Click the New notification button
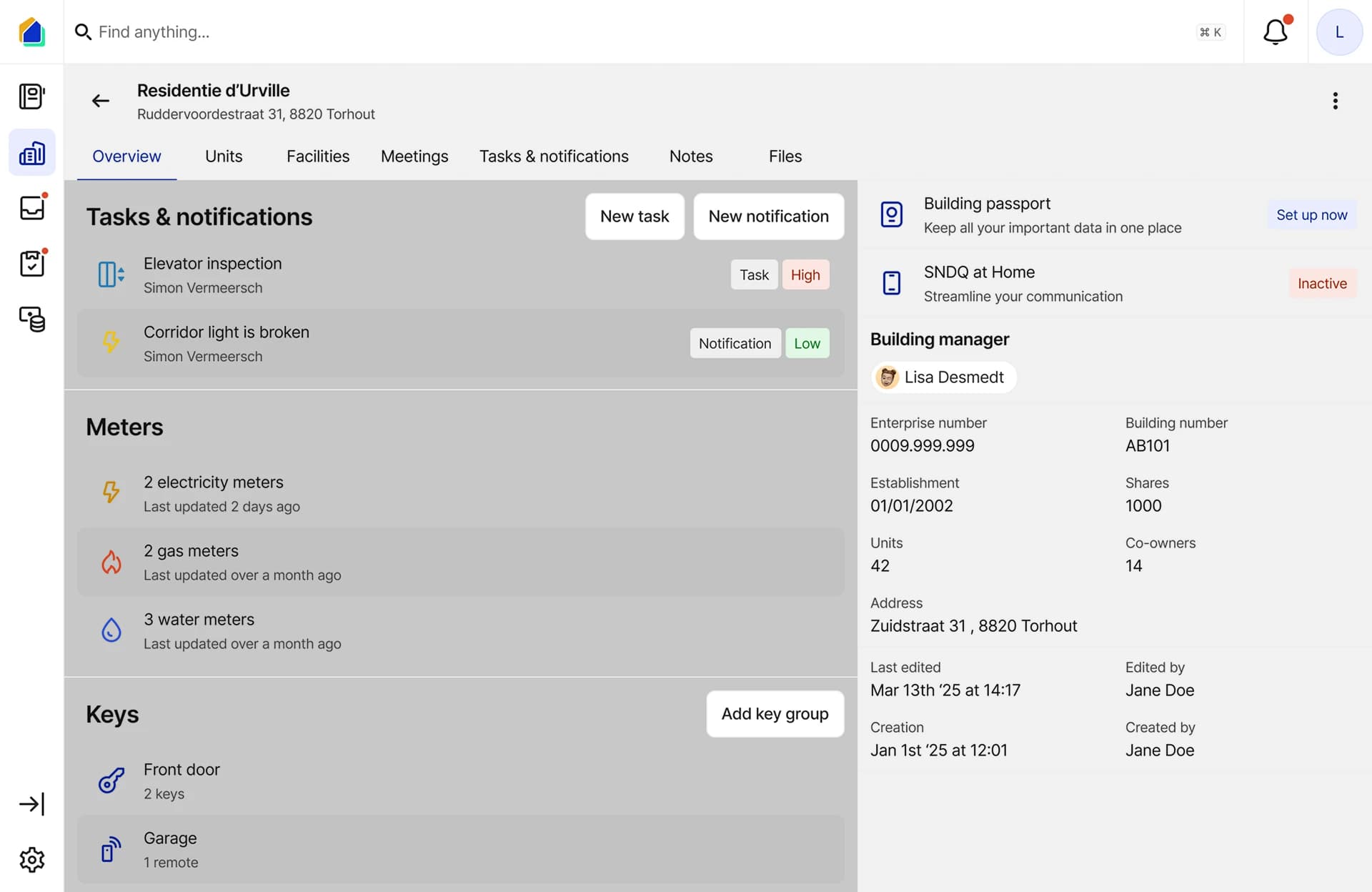This screenshot has height=892, width=1372. tap(768, 217)
